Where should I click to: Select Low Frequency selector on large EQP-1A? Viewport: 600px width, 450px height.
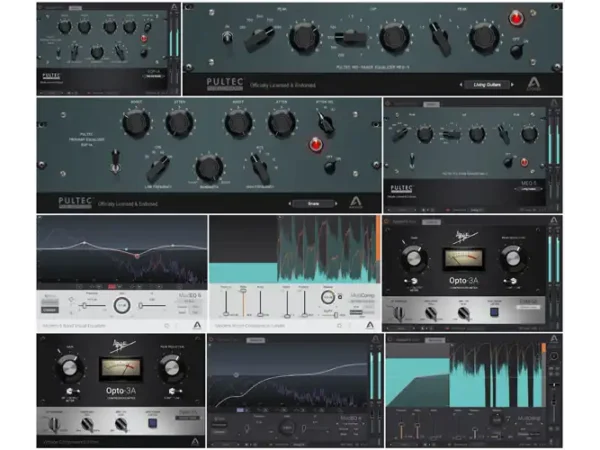coord(157,170)
